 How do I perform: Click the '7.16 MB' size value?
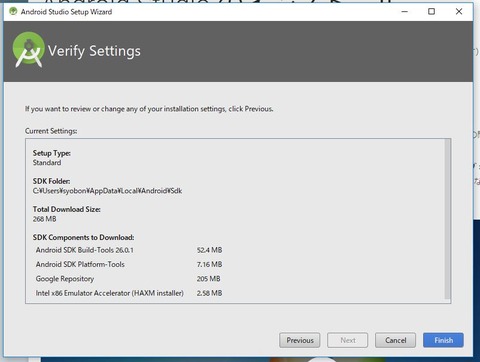[209, 264]
